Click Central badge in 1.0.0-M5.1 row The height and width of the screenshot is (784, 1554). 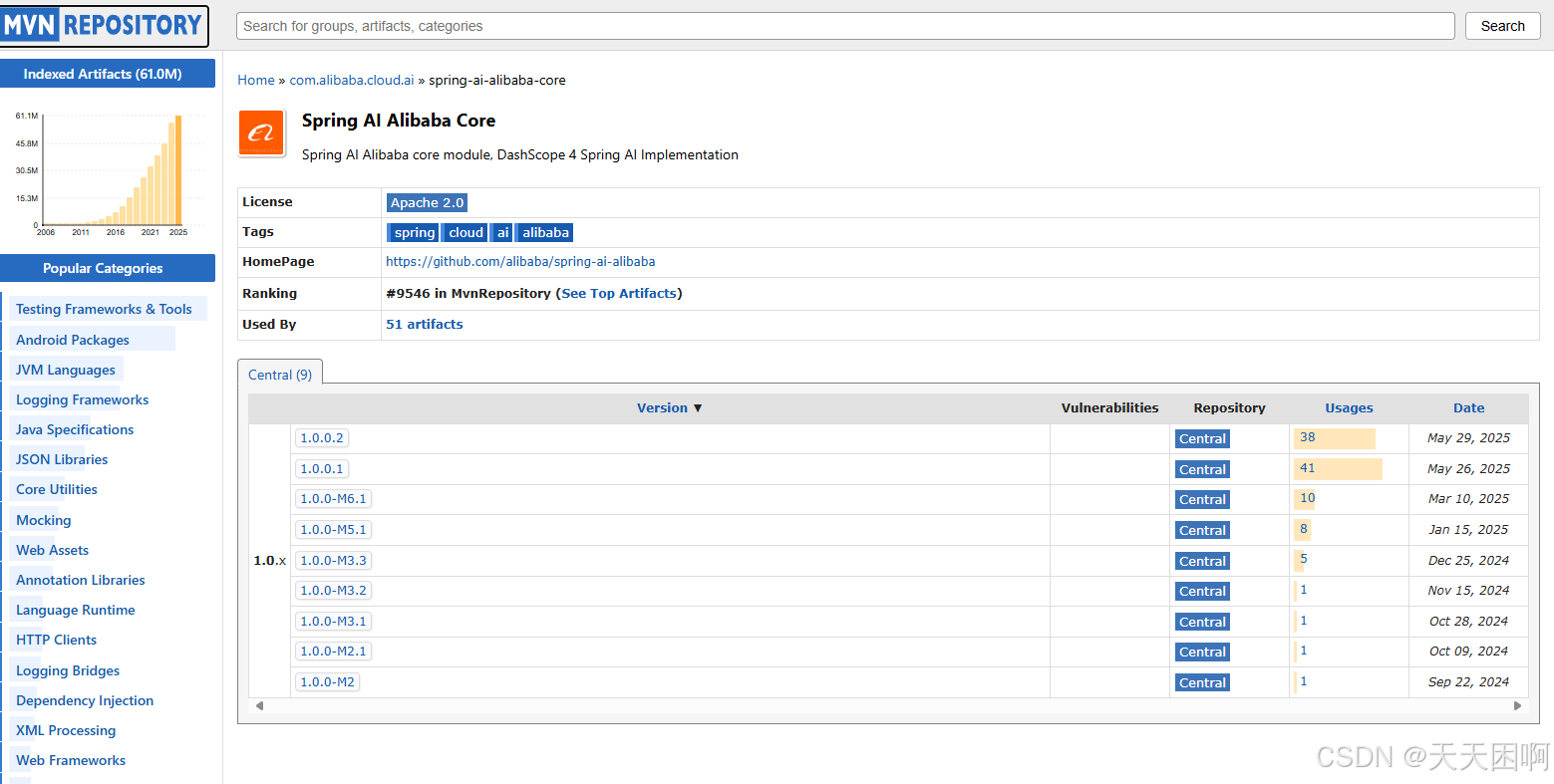click(1202, 531)
